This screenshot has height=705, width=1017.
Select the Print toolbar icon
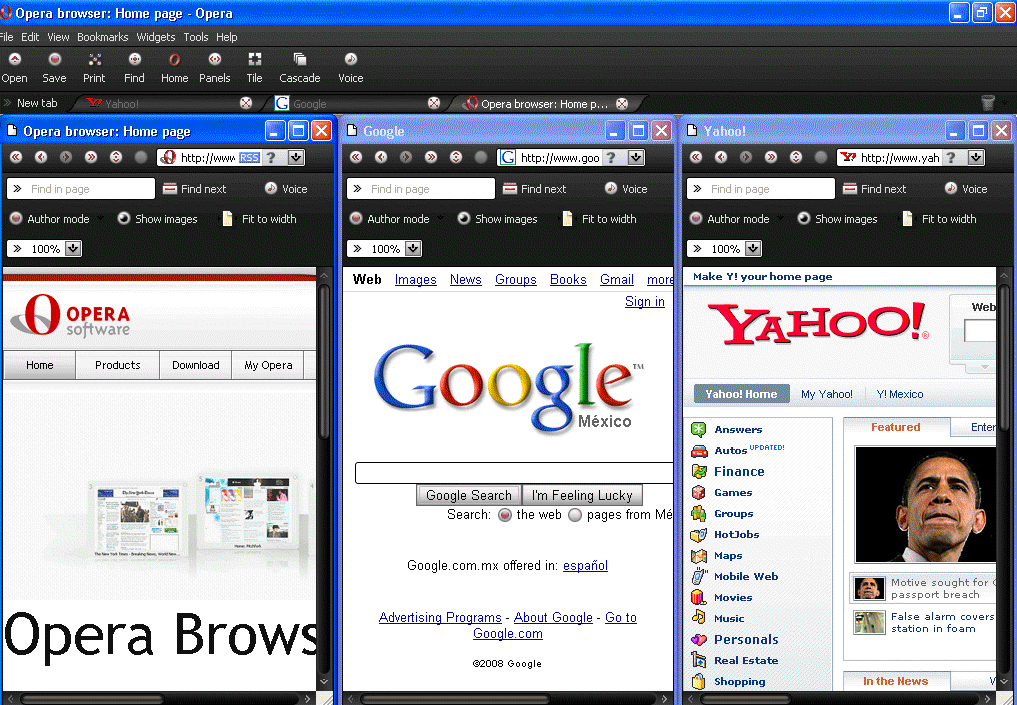tap(94, 67)
